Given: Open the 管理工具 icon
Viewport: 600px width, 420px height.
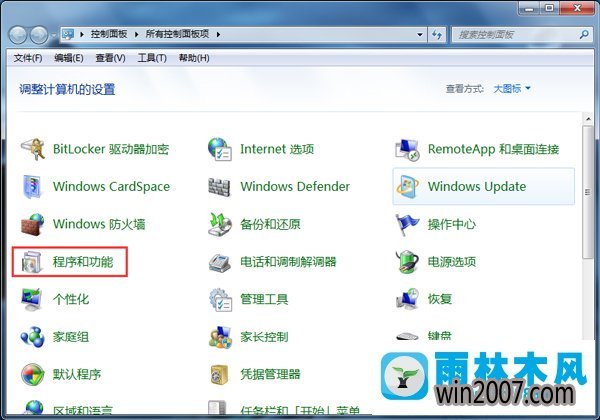Looking at the screenshot, I should [x=220, y=300].
